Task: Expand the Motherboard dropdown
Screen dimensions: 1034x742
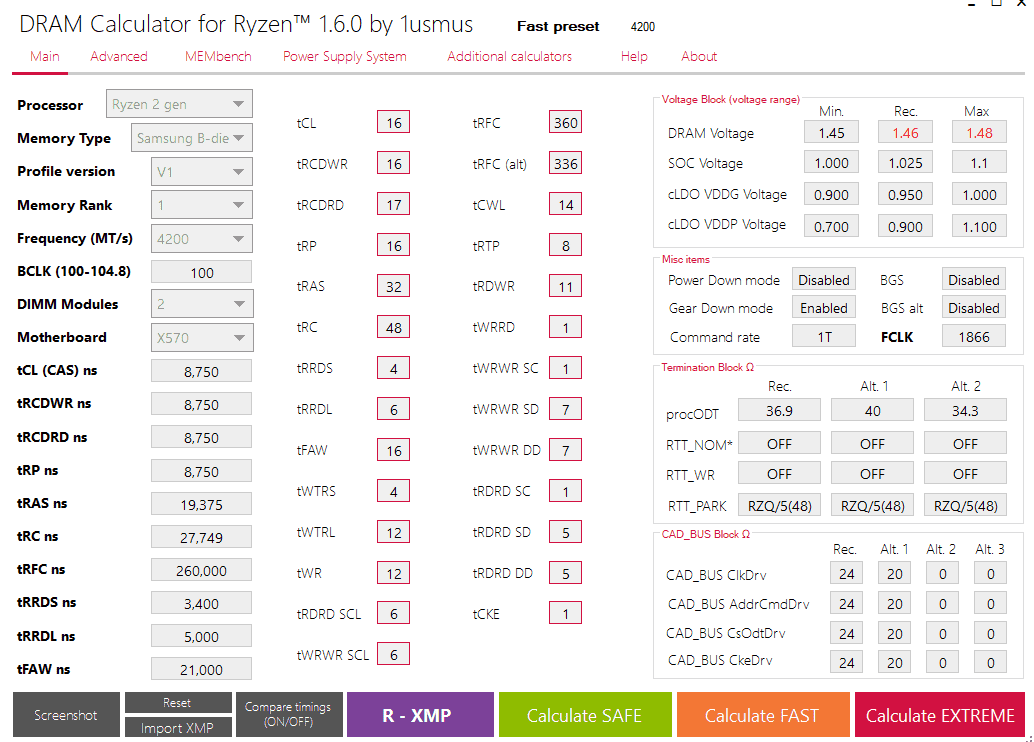Action: (x=201, y=338)
